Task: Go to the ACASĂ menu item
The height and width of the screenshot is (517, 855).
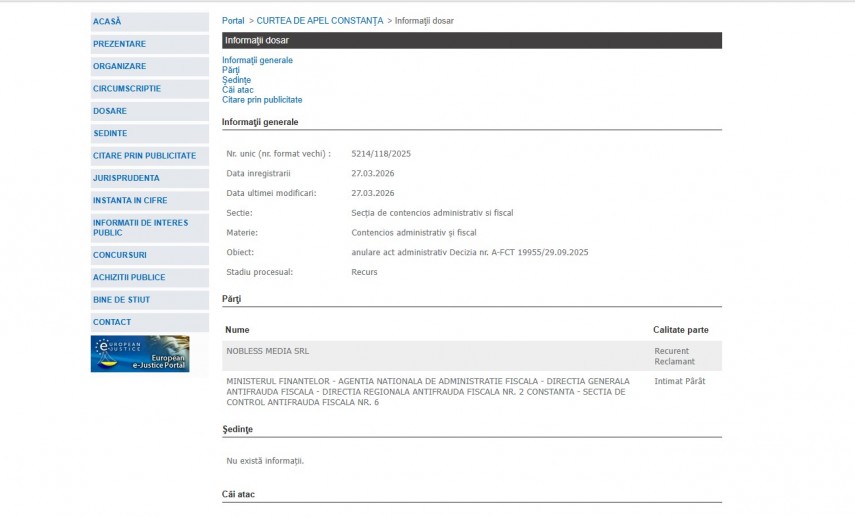Action: click(108, 21)
